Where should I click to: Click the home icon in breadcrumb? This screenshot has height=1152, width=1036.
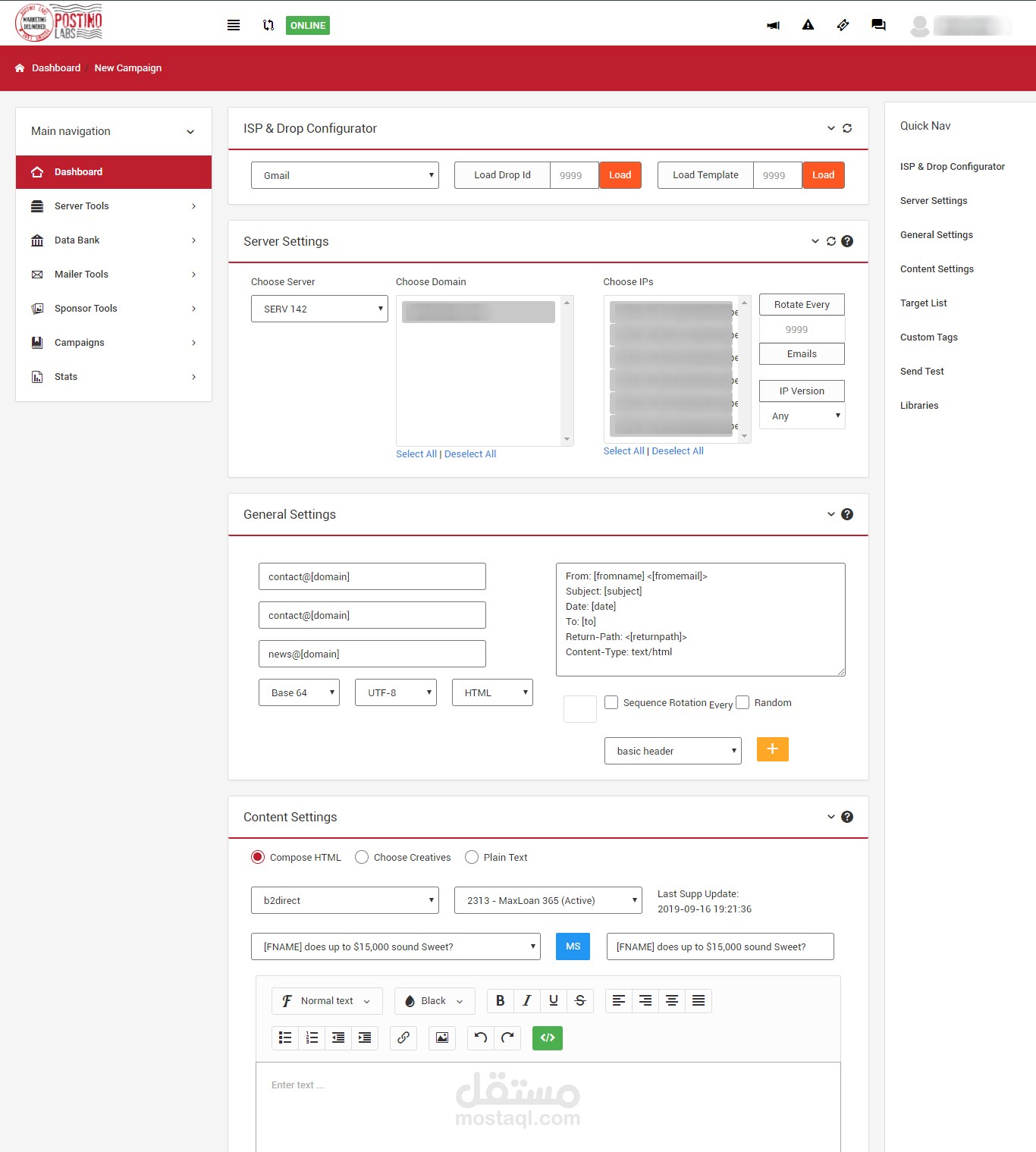[x=20, y=67]
